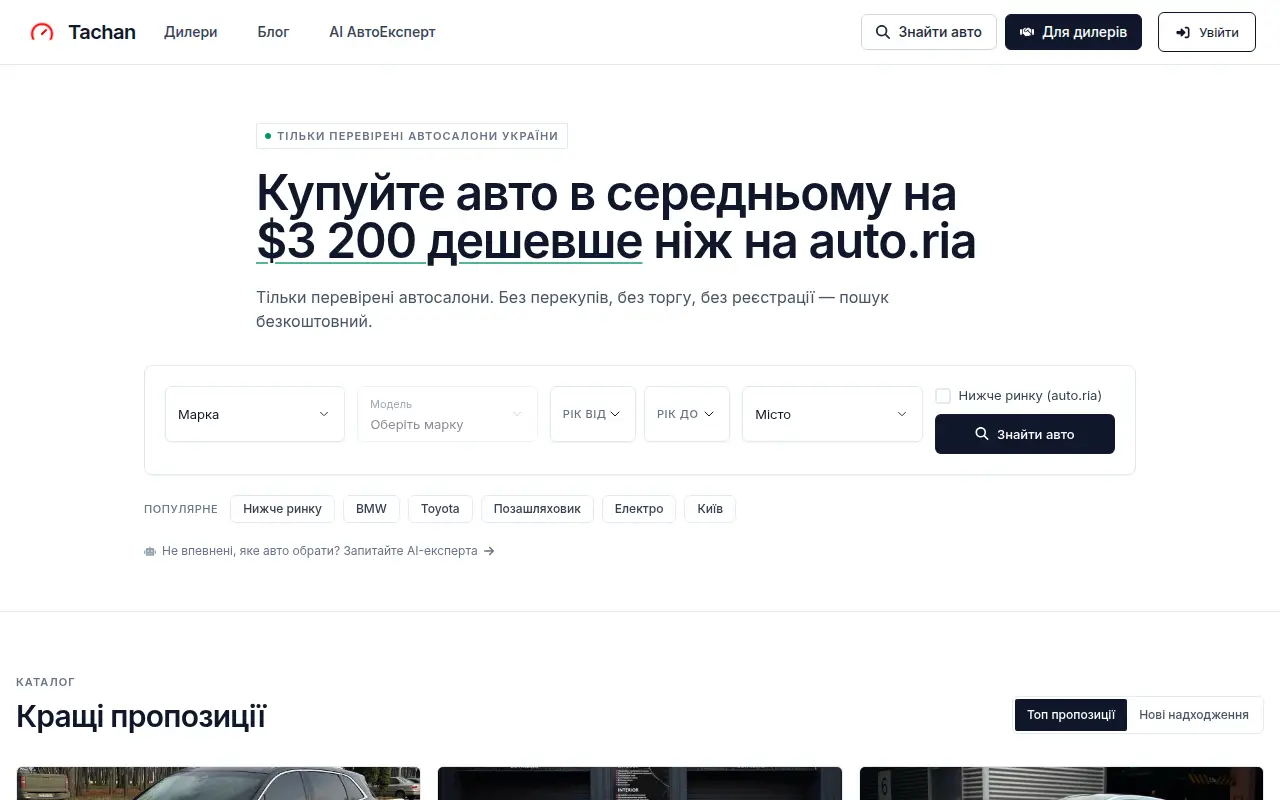Screen dimensions: 1280x800
Task: Open the Місто city dropdown
Action: pos(832,414)
